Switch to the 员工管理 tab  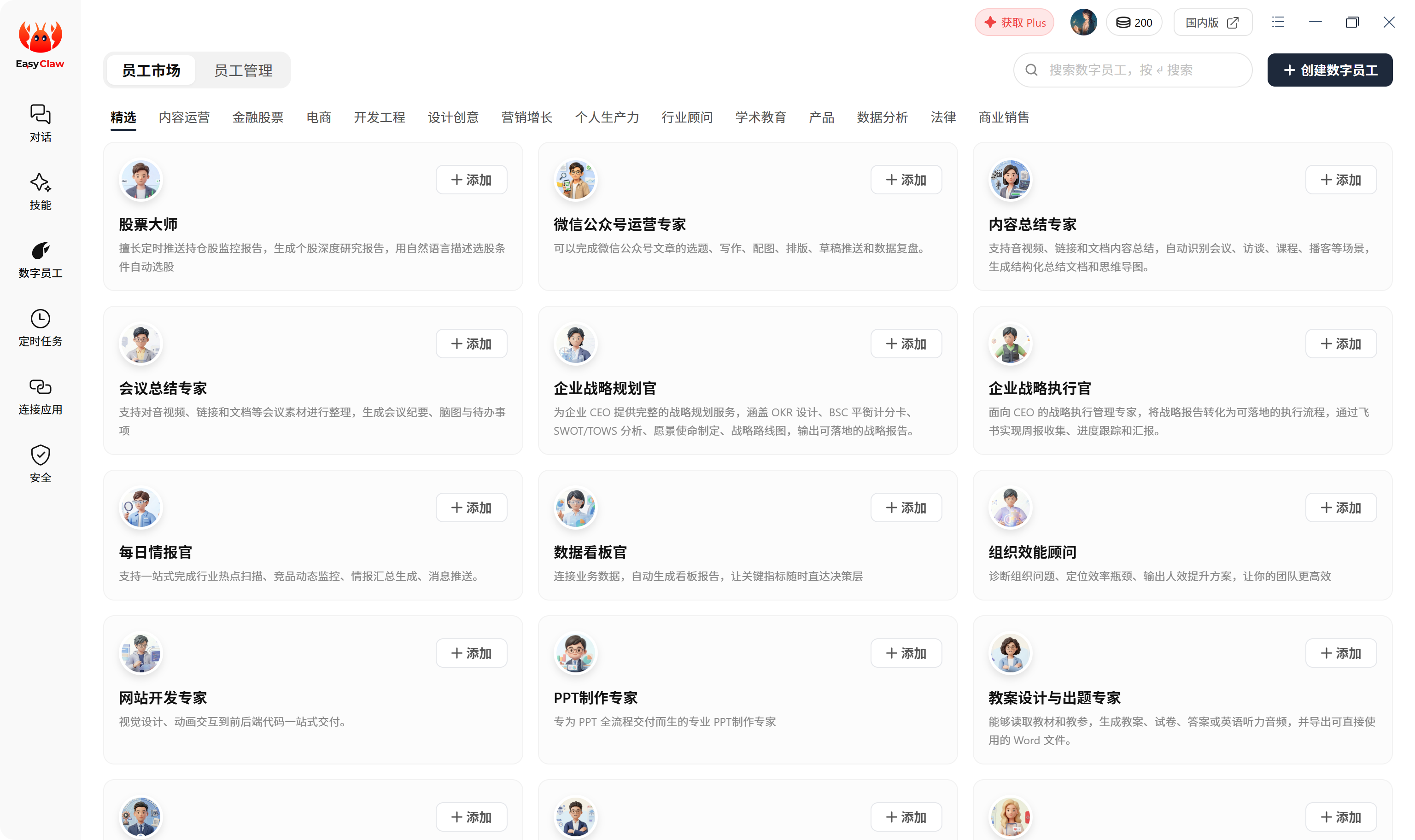coord(243,70)
